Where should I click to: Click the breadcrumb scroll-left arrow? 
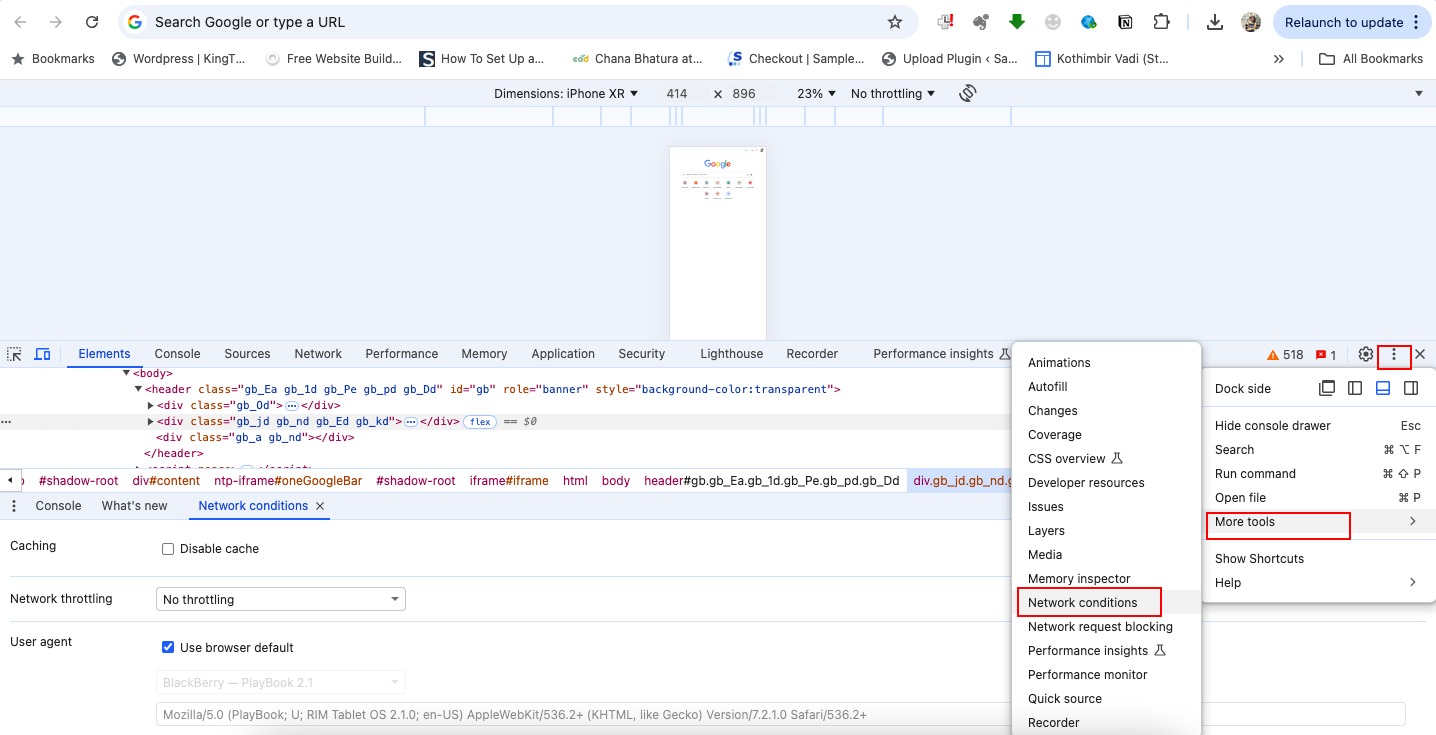click(x=11, y=481)
